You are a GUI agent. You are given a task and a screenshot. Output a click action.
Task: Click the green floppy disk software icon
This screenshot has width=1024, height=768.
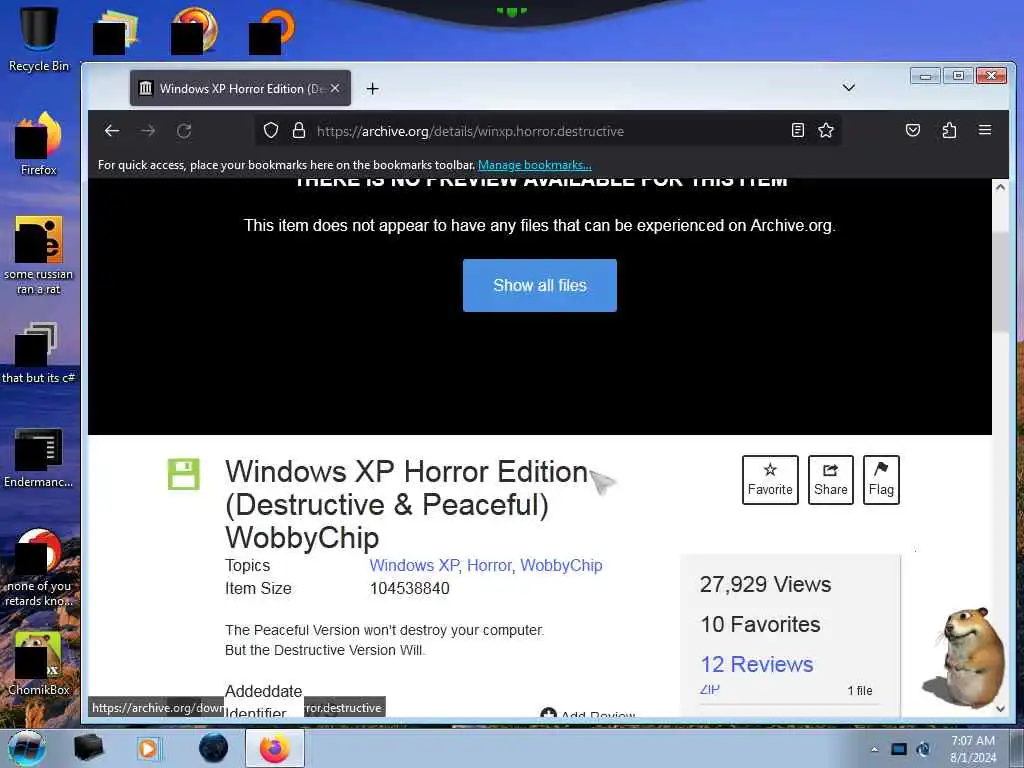coord(184,474)
